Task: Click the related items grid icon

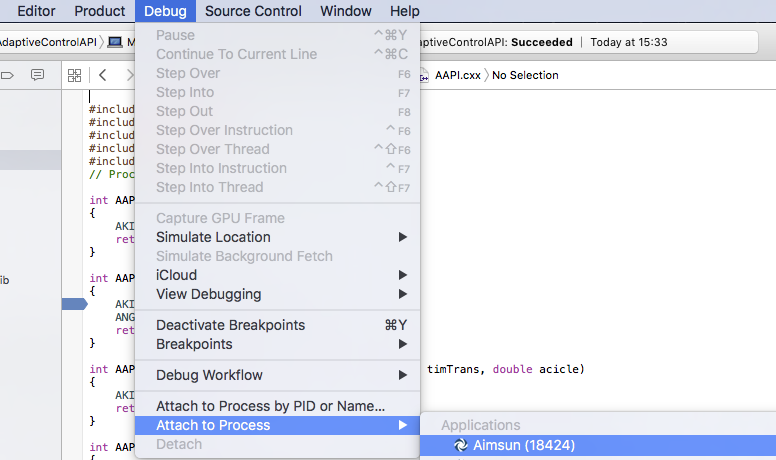Action: click(74, 75)
